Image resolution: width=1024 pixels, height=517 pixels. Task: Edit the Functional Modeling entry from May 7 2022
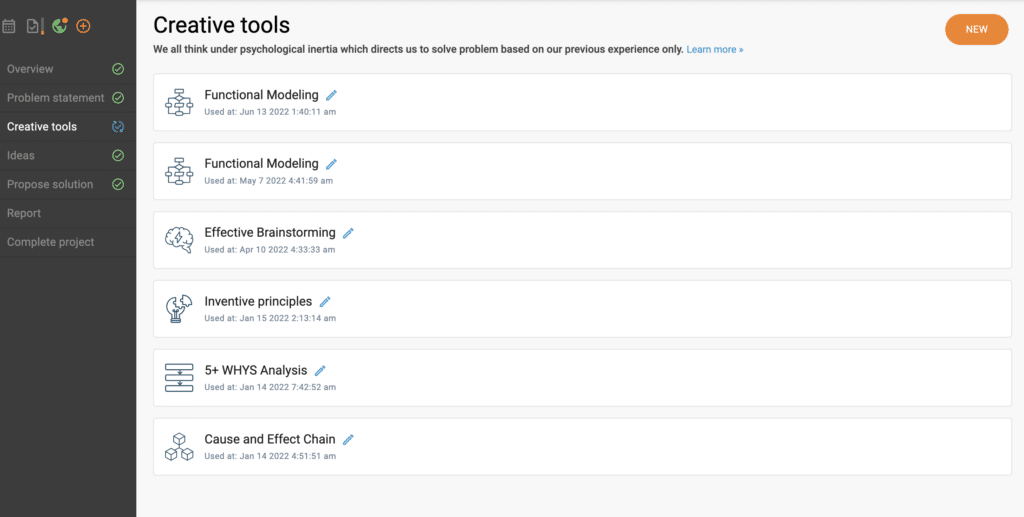pyautogui.click(x=332, y=164)
